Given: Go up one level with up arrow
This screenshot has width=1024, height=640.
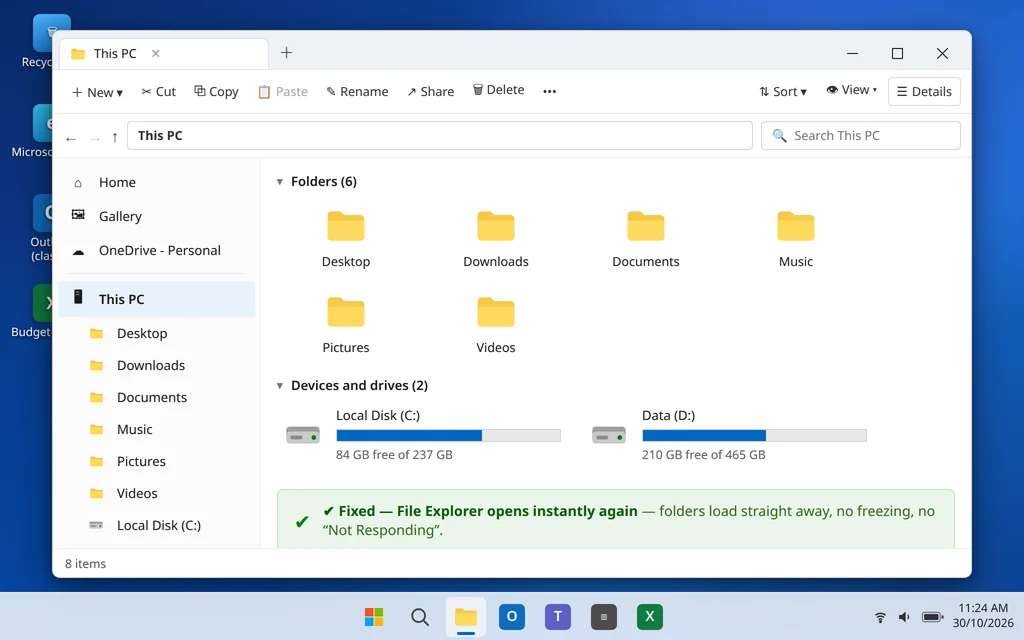Looking at the screenshot, I should (115, 137).
